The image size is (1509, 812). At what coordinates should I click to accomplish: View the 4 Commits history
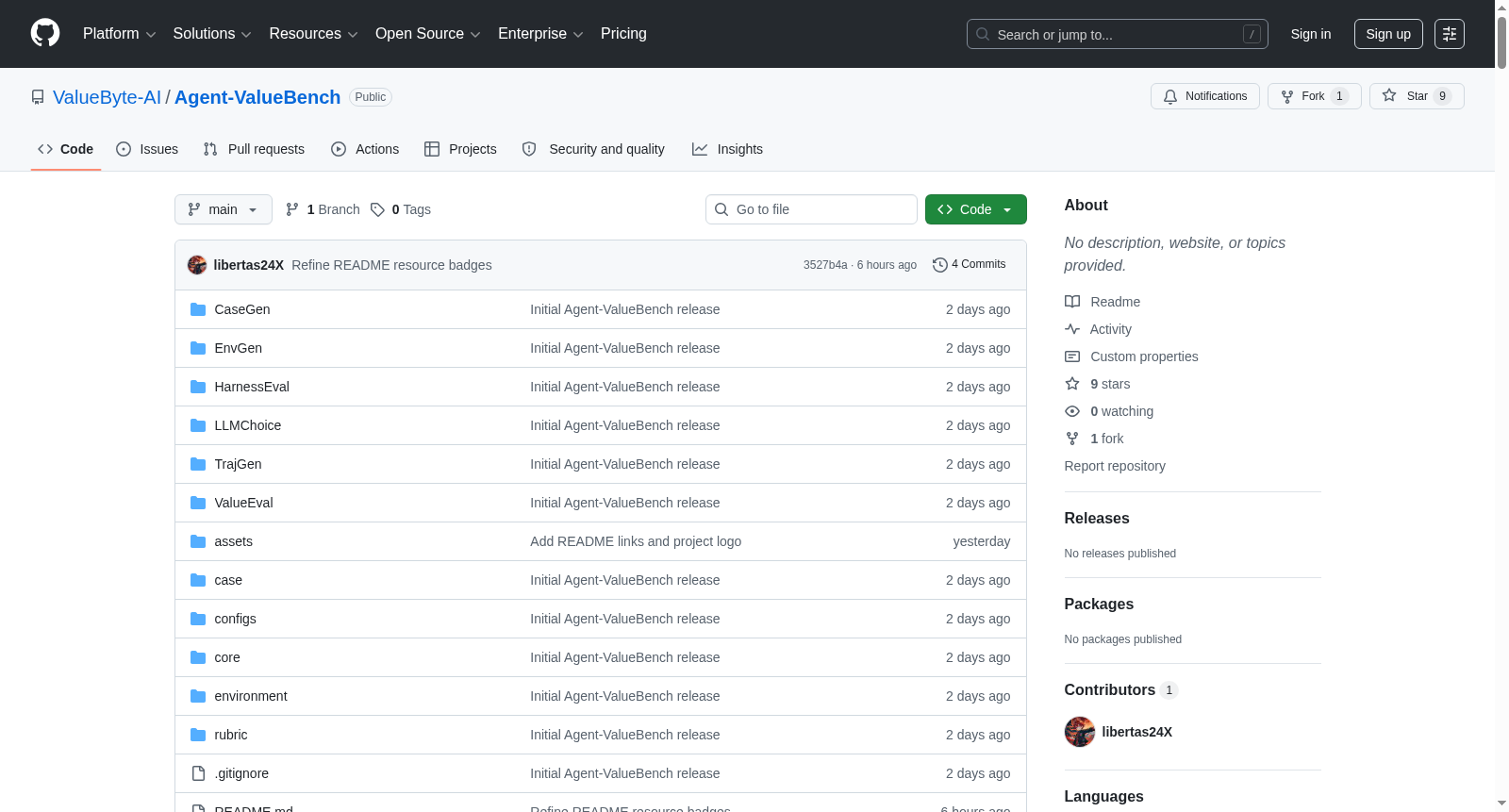(970, 265)
